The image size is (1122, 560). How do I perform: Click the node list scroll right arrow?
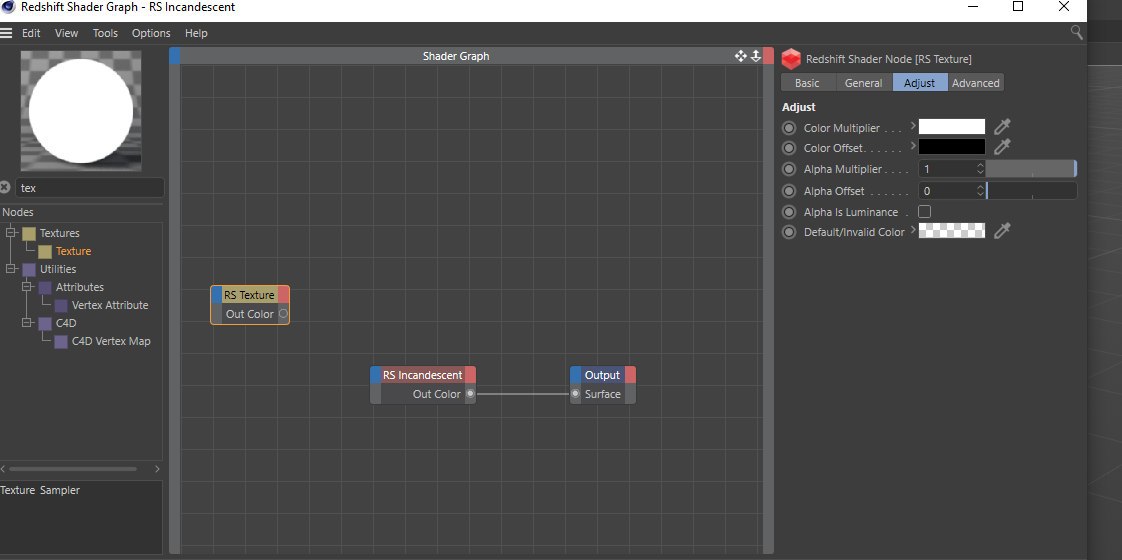tap(157, 469)
